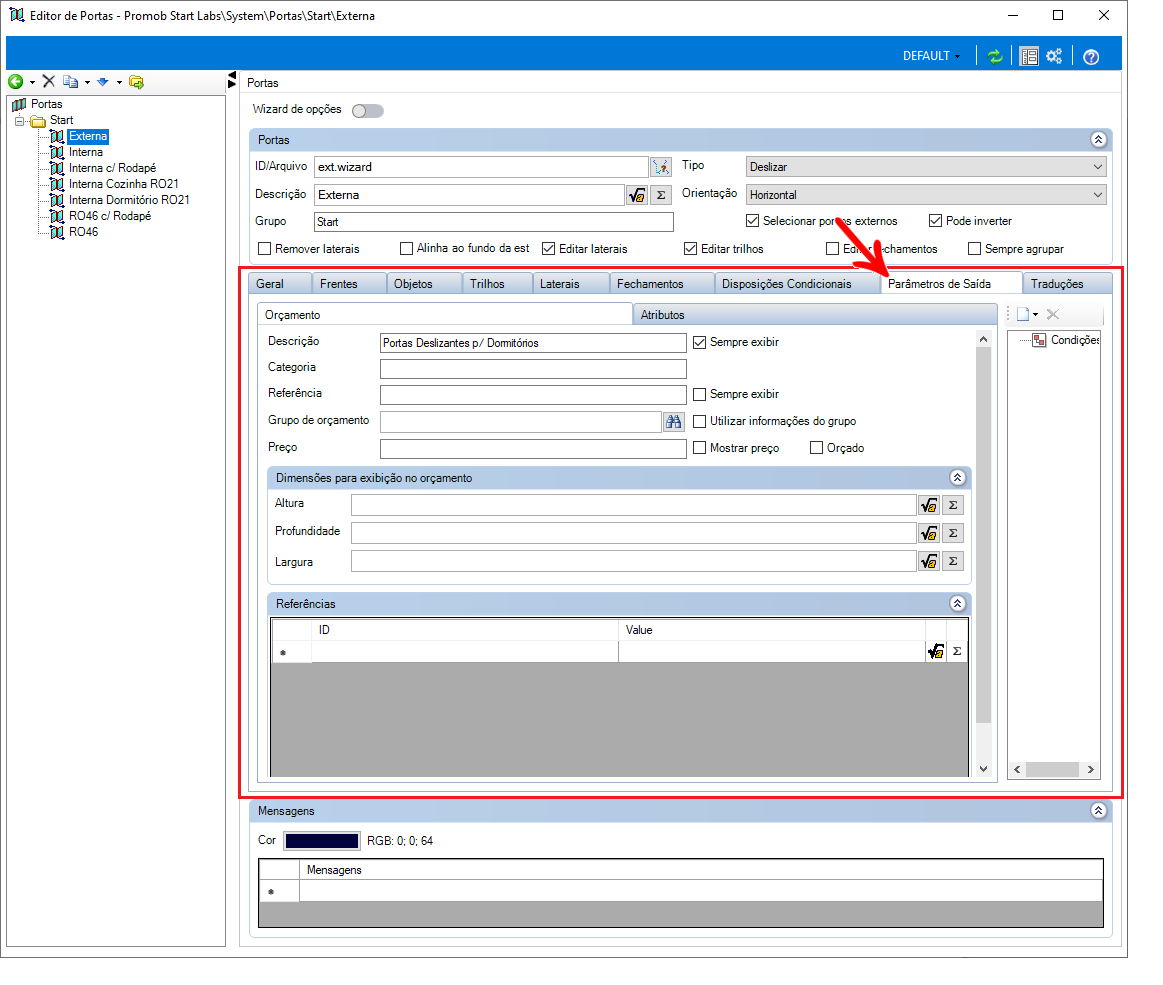Click the green back arrow icon

[x=16, y=82]
